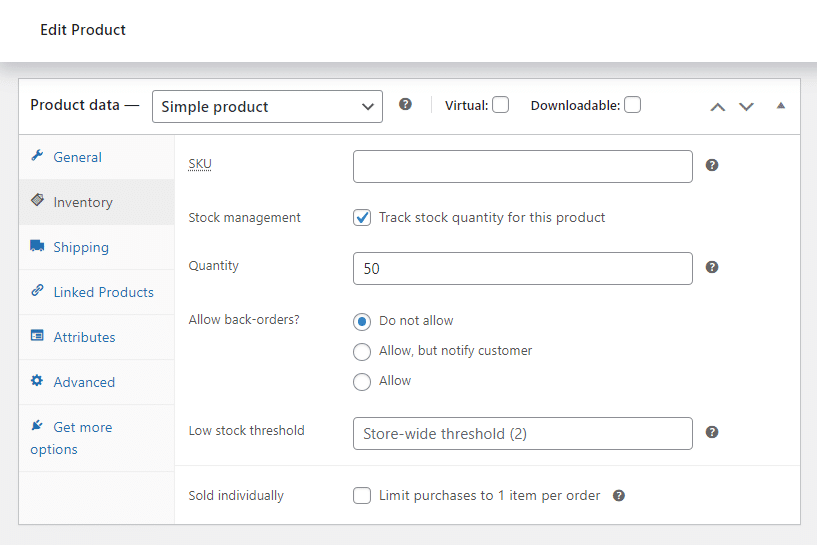
Task: Open the Inventory tab
Action: 96,202
